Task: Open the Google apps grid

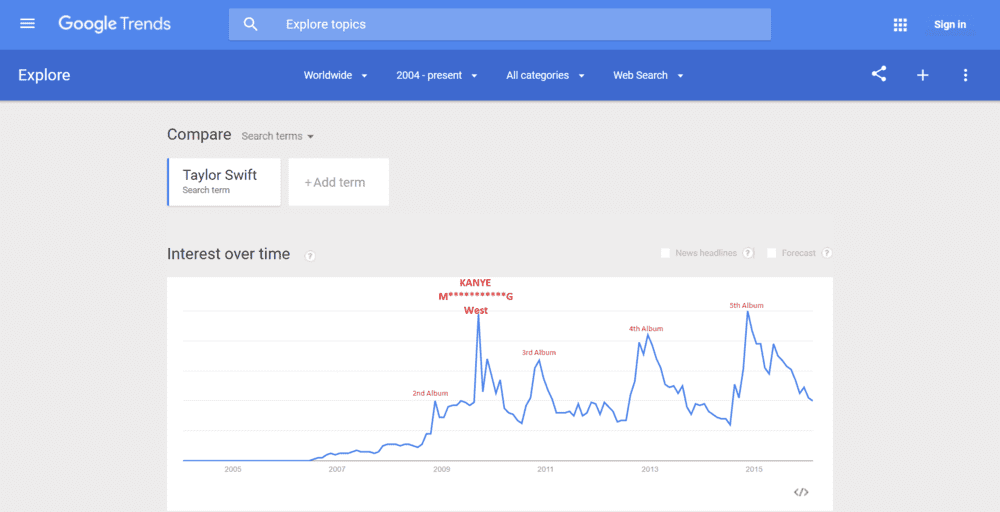Action: [900, 24]
